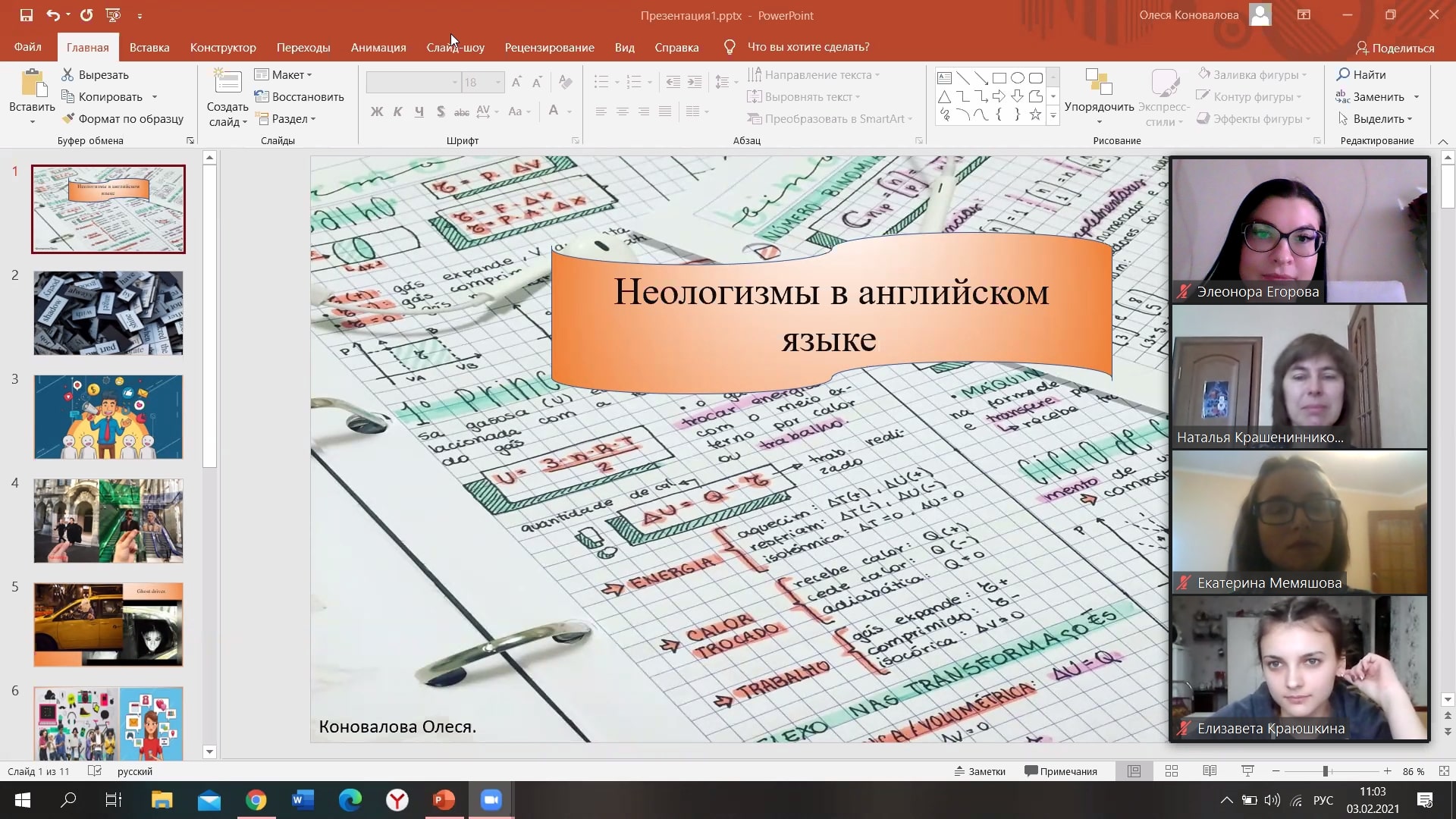
Task: Toggle Italic (К) formatting
Action: click(x=397, y=111)
